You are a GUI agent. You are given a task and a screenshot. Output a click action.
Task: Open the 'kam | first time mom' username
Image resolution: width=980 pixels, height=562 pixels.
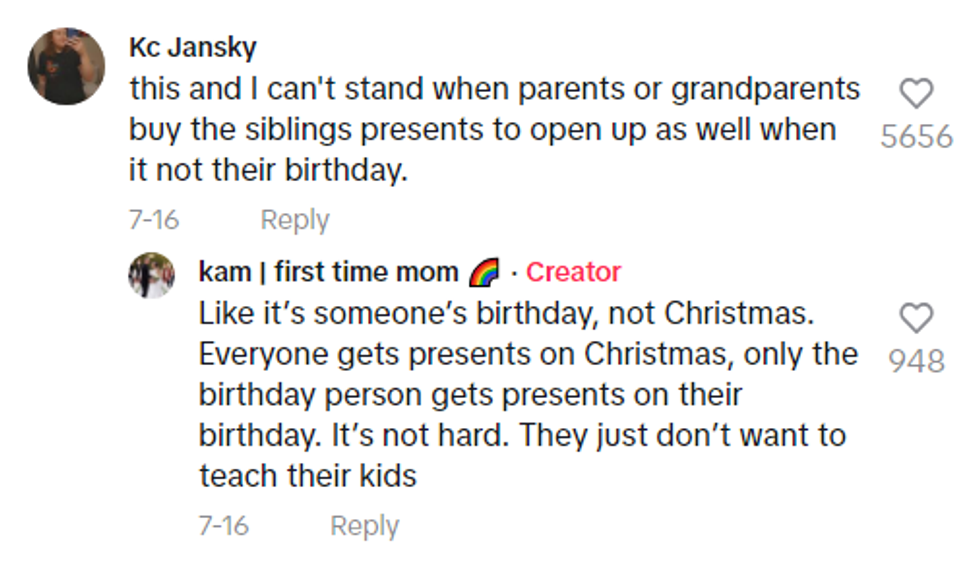[x=329, y=272]
